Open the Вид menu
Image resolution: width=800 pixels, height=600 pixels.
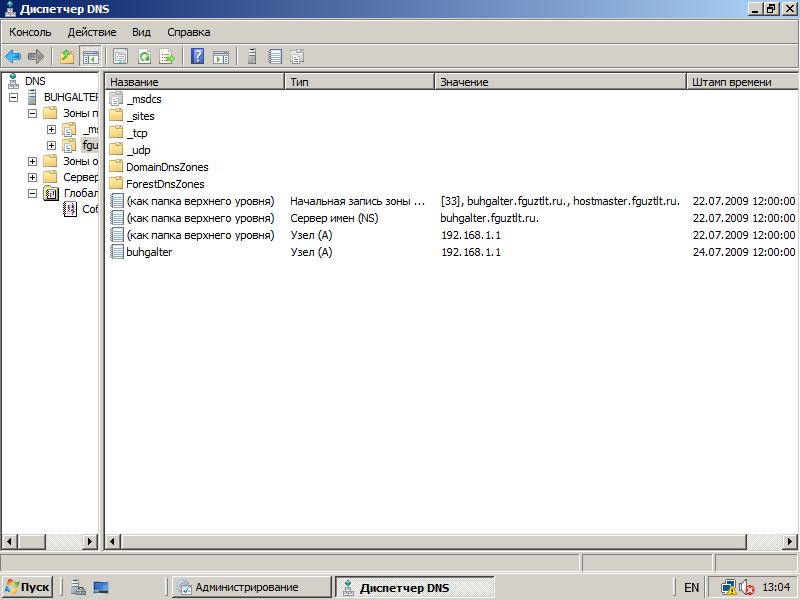pos(142,32)
